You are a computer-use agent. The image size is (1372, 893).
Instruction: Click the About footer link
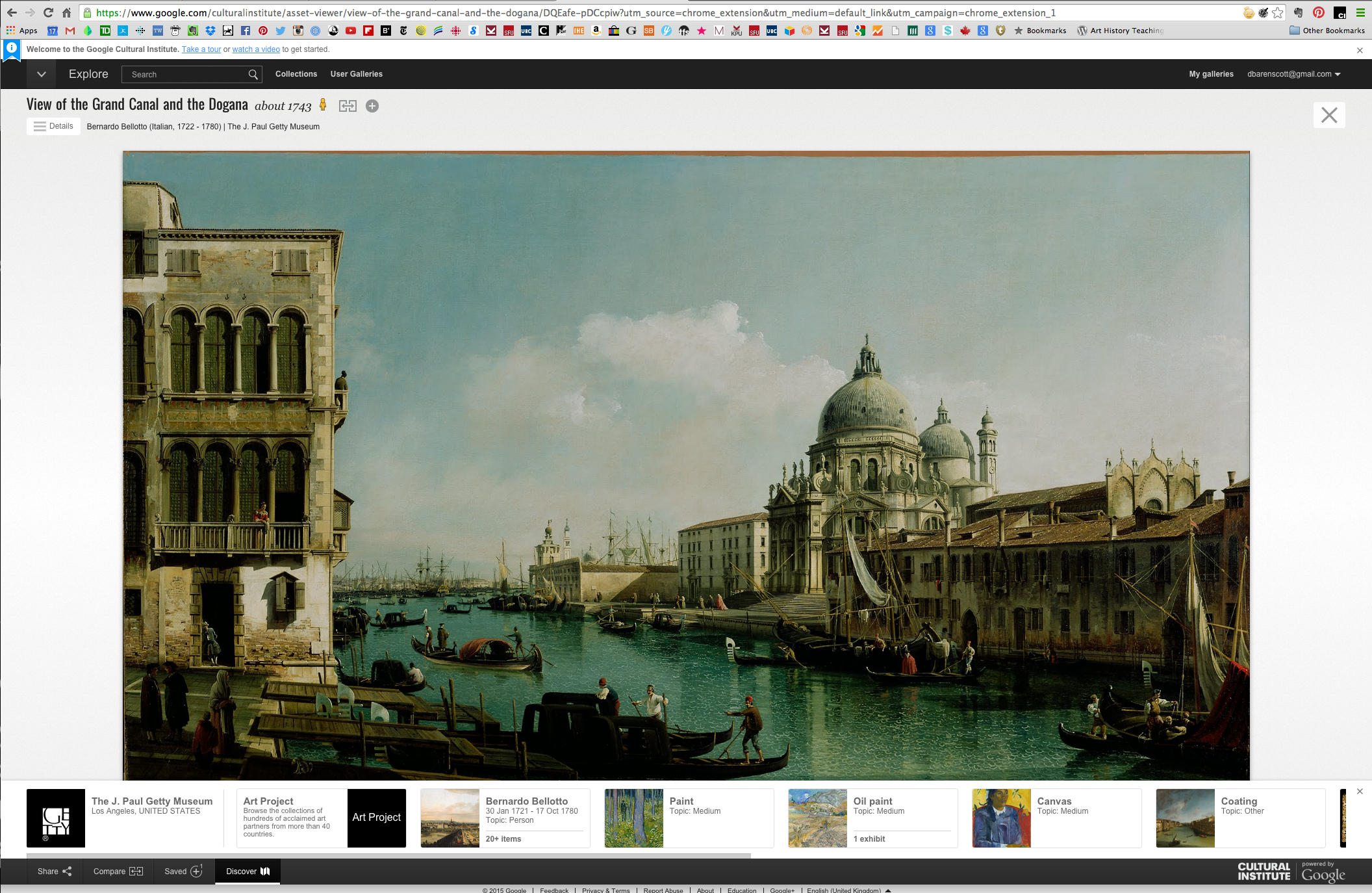tap(705, 890)
